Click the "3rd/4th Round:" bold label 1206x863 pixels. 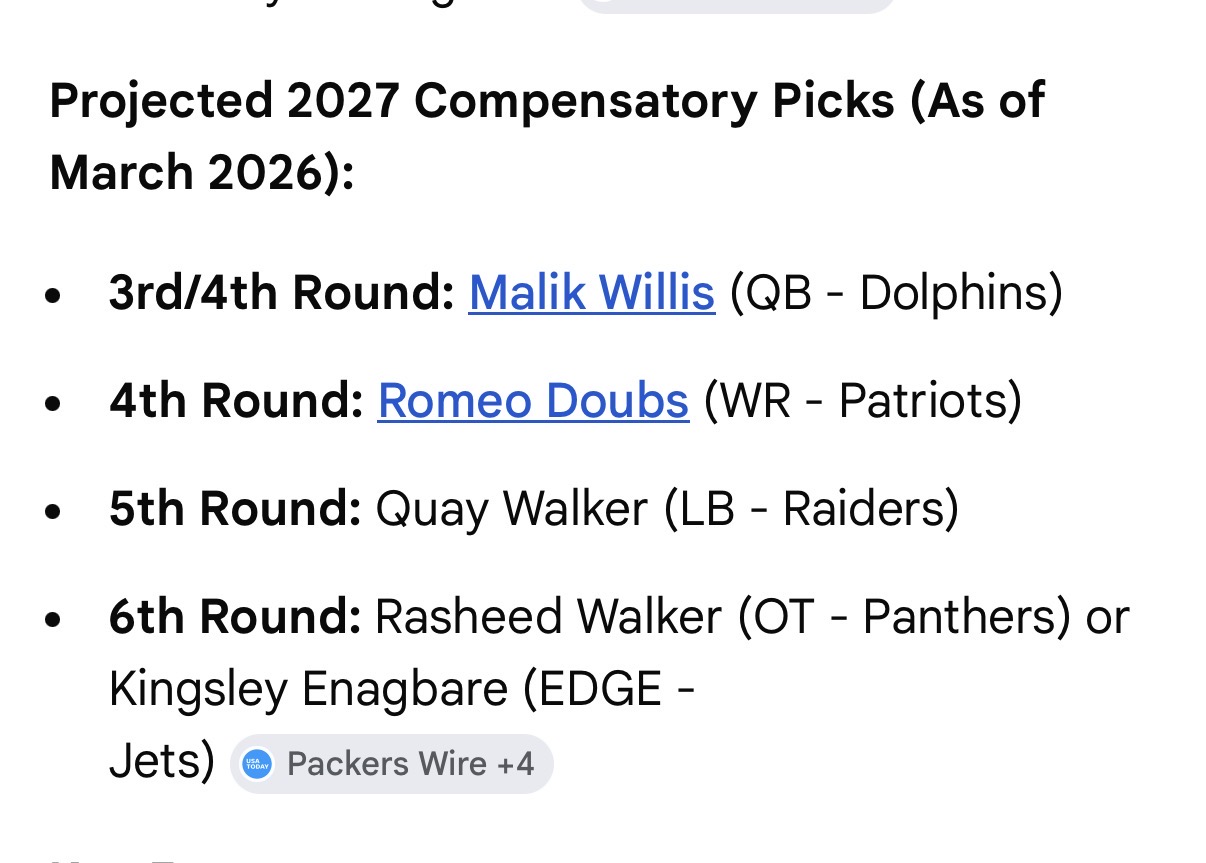(x=281, y=293)
